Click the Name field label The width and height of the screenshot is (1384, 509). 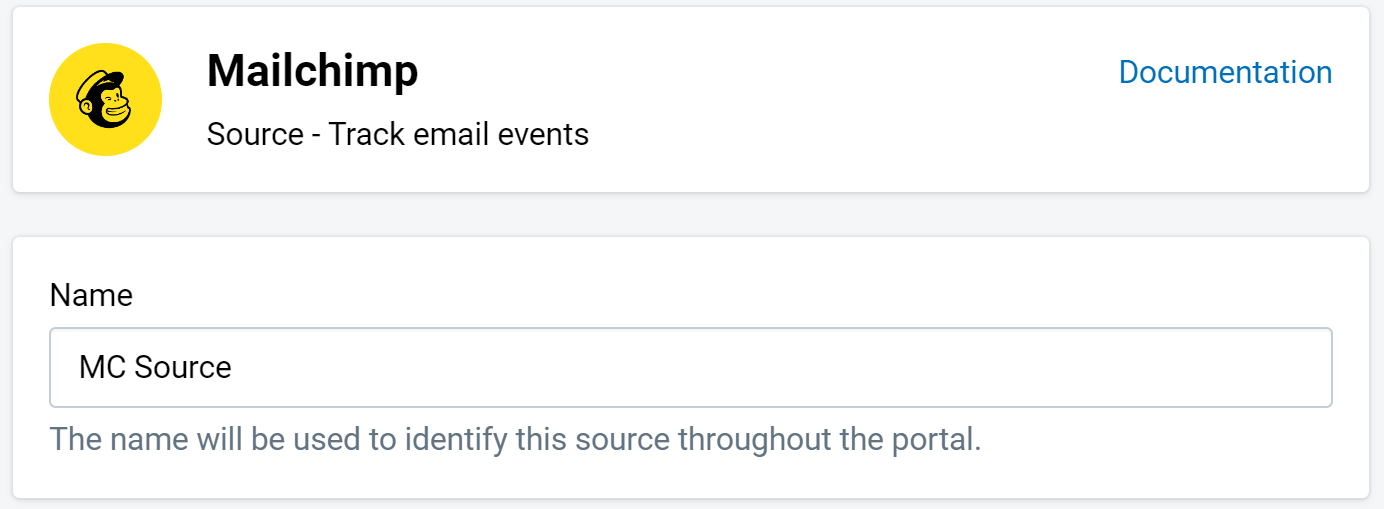point(91,295)
